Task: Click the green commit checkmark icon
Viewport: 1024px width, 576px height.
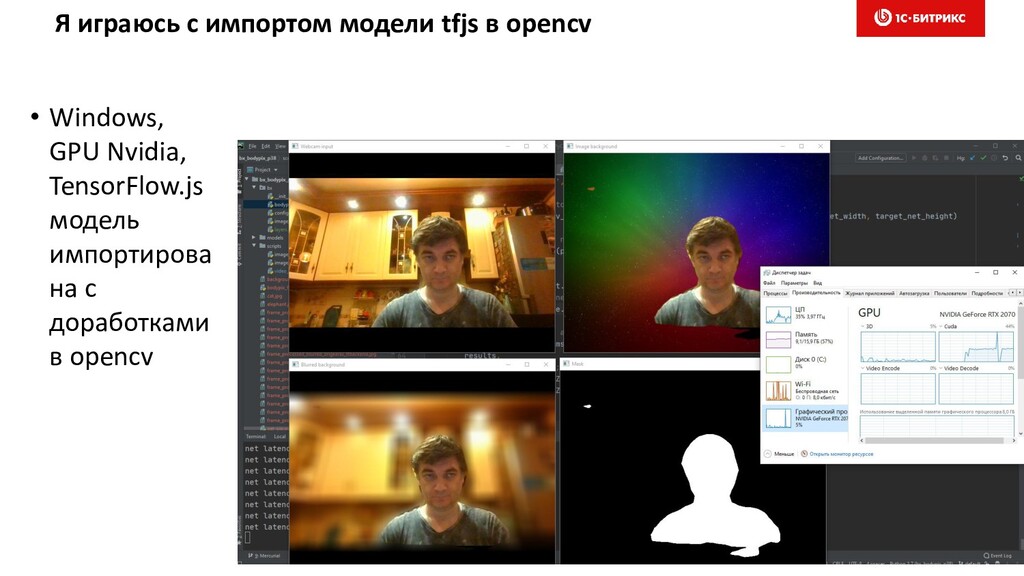Action: click(x=983, y=158)
